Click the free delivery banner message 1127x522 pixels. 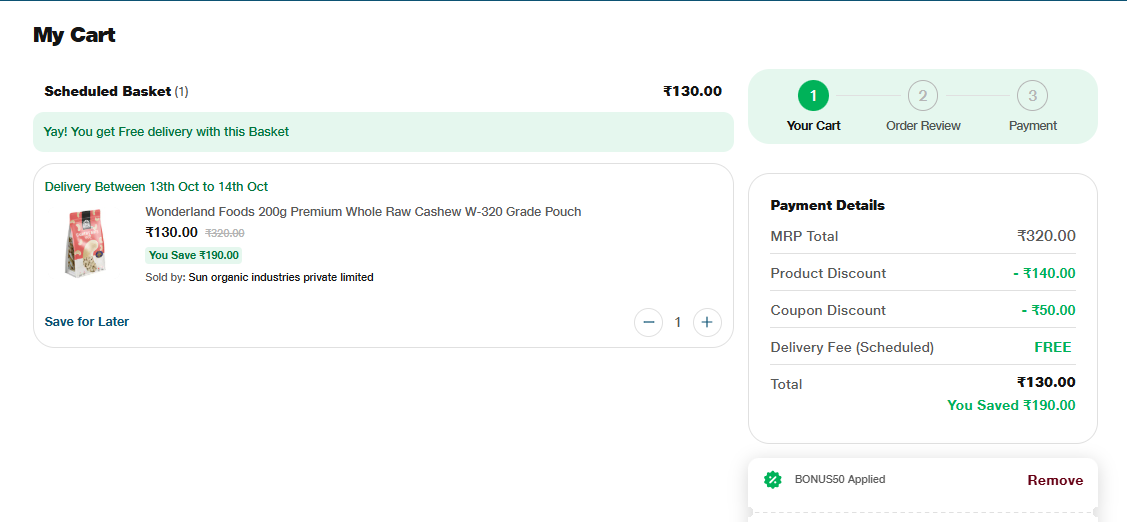(x=166, y=132)
